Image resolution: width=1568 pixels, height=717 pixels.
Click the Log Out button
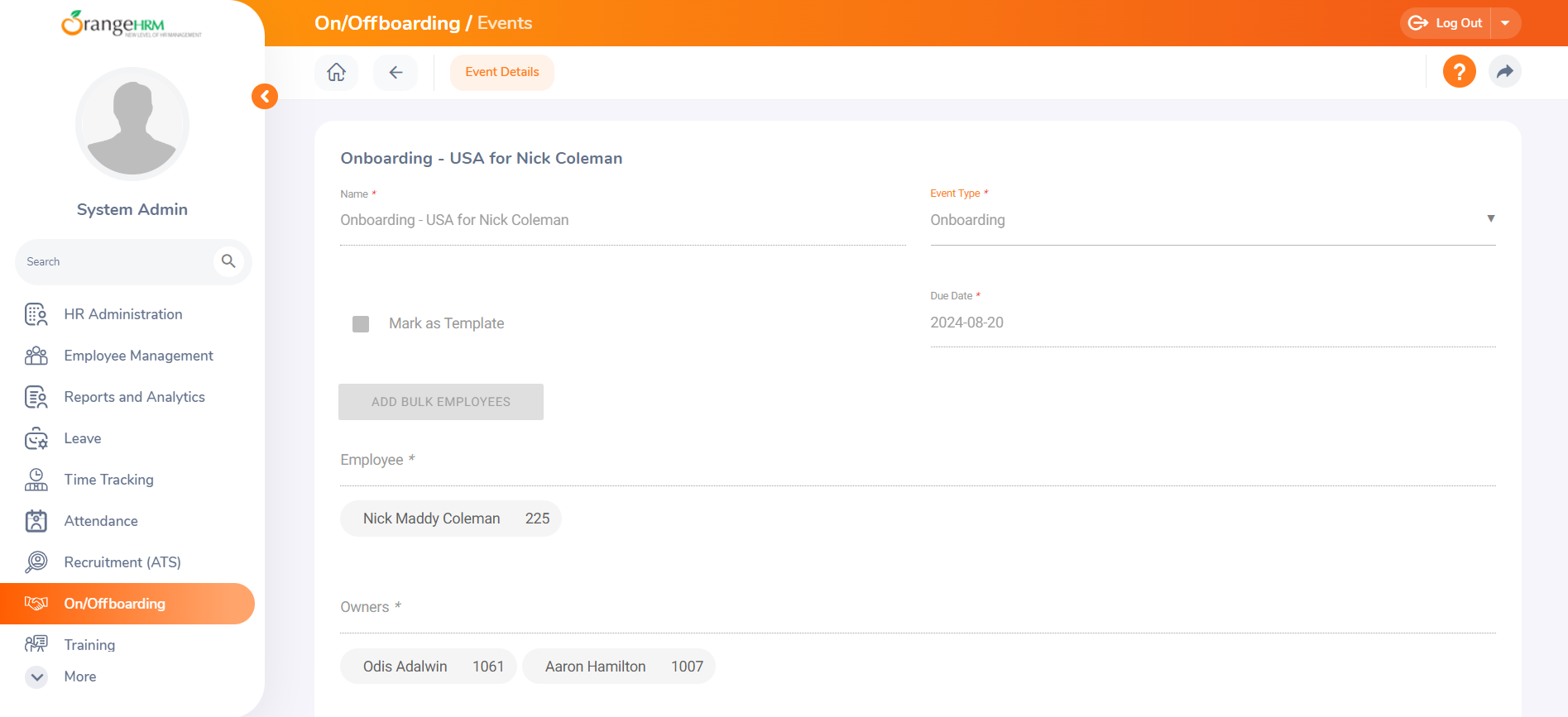tap(1446, 23)
